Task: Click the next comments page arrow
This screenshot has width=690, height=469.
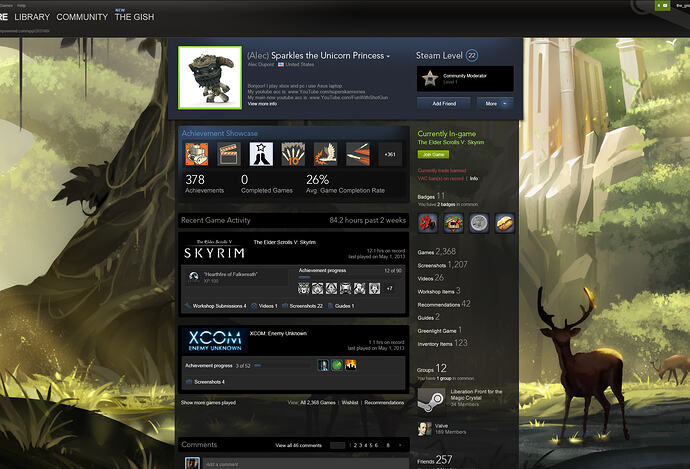Action: coord(400,445)
